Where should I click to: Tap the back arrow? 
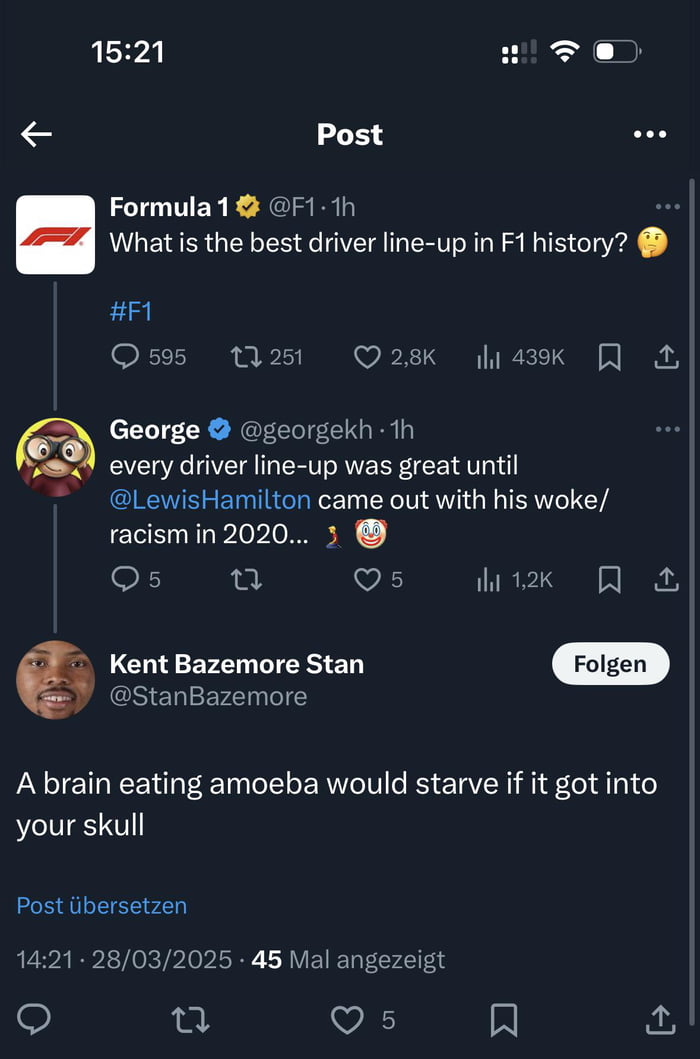36,134
